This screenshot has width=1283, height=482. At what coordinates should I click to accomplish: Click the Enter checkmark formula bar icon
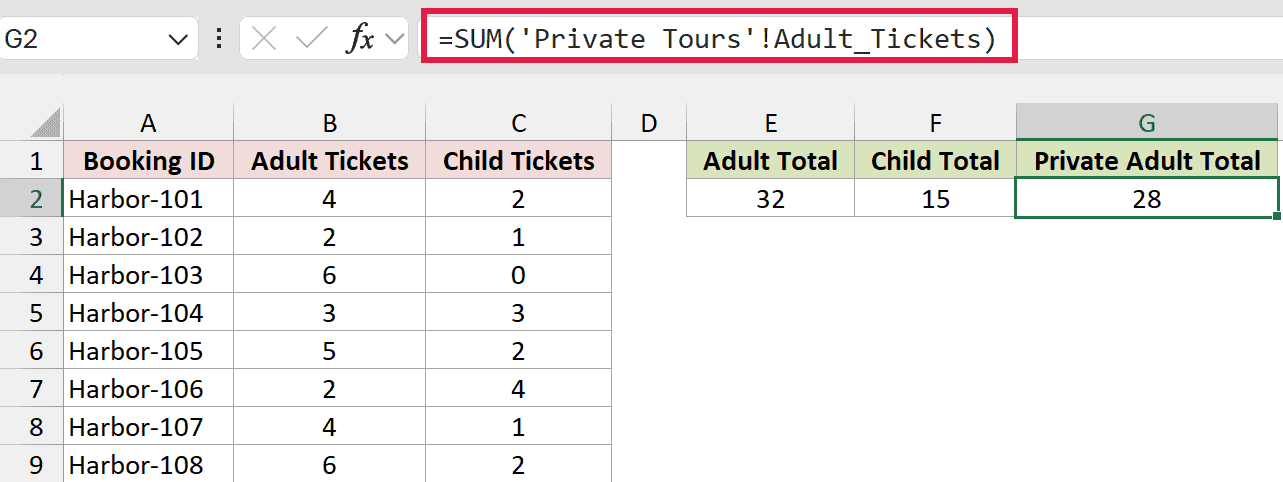point(312,39)
